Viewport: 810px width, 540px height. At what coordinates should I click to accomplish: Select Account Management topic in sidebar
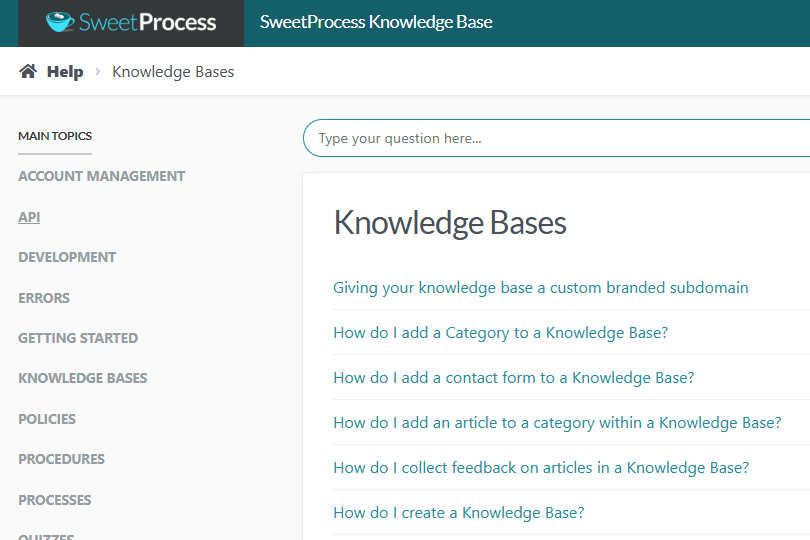pos(101,176)
